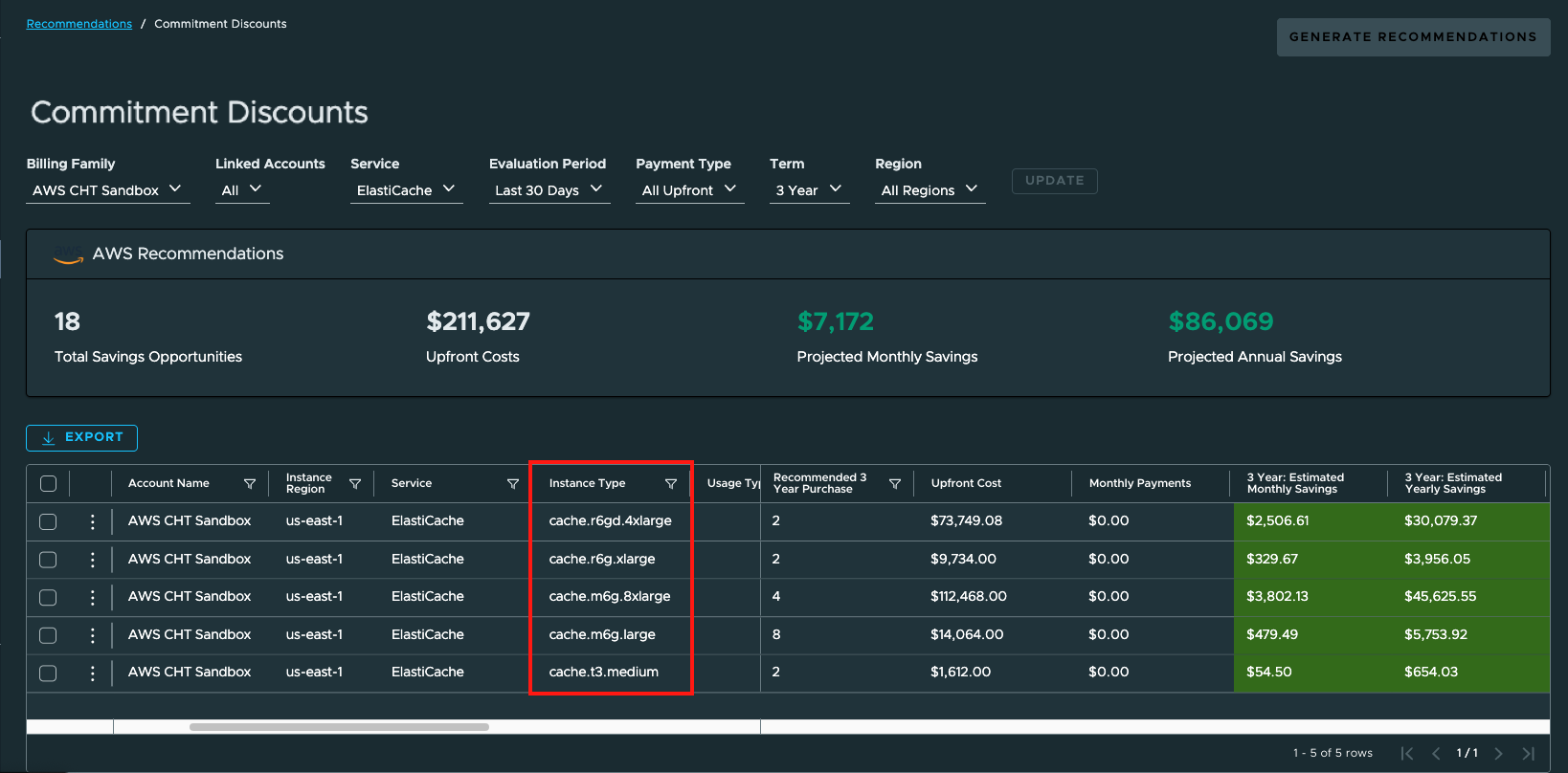Sort by Monthly Payments column header
1568x773 pixels.
tap(1140, 483)
